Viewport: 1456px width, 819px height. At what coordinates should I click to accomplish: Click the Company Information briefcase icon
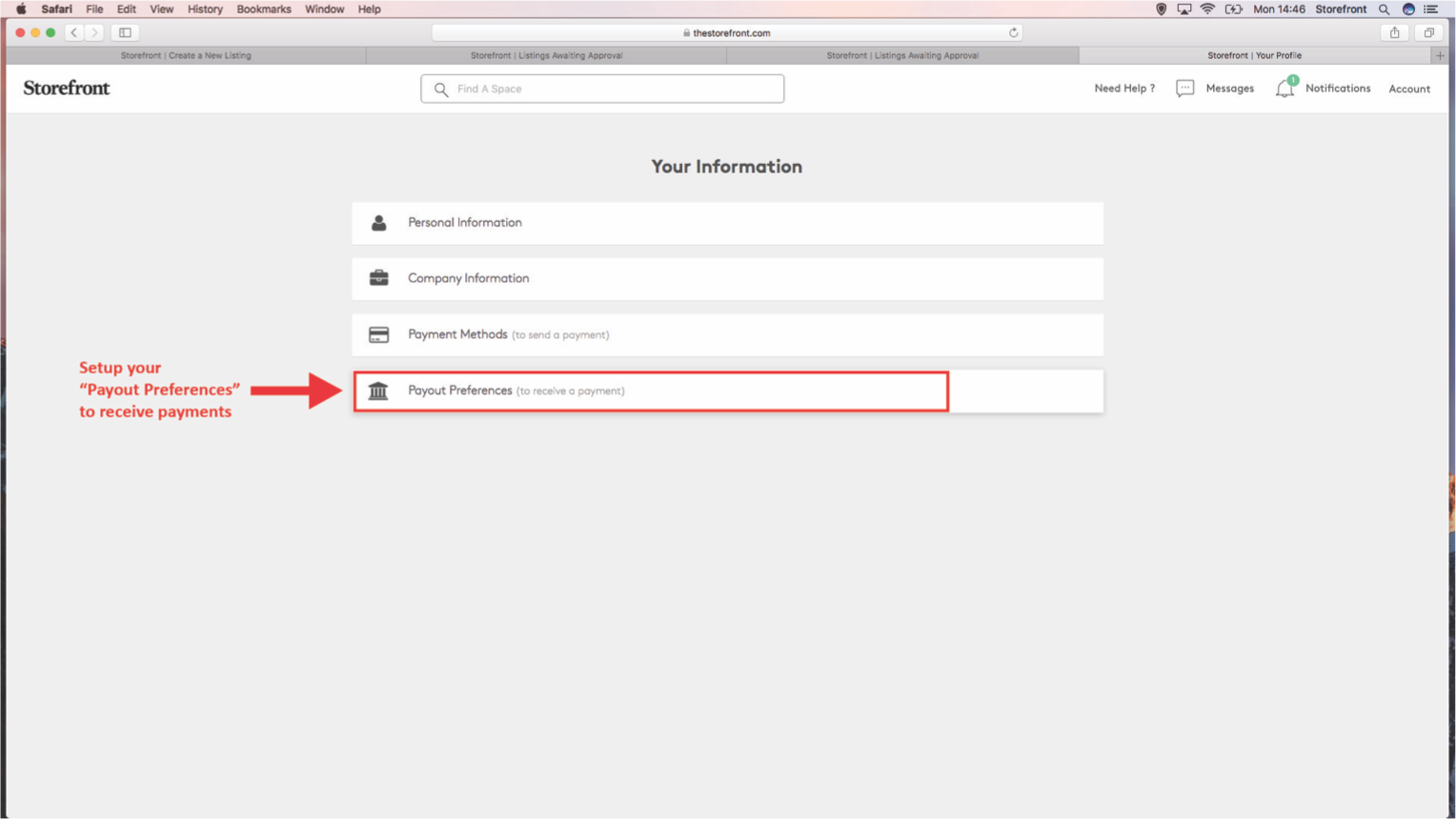[378, 278]
